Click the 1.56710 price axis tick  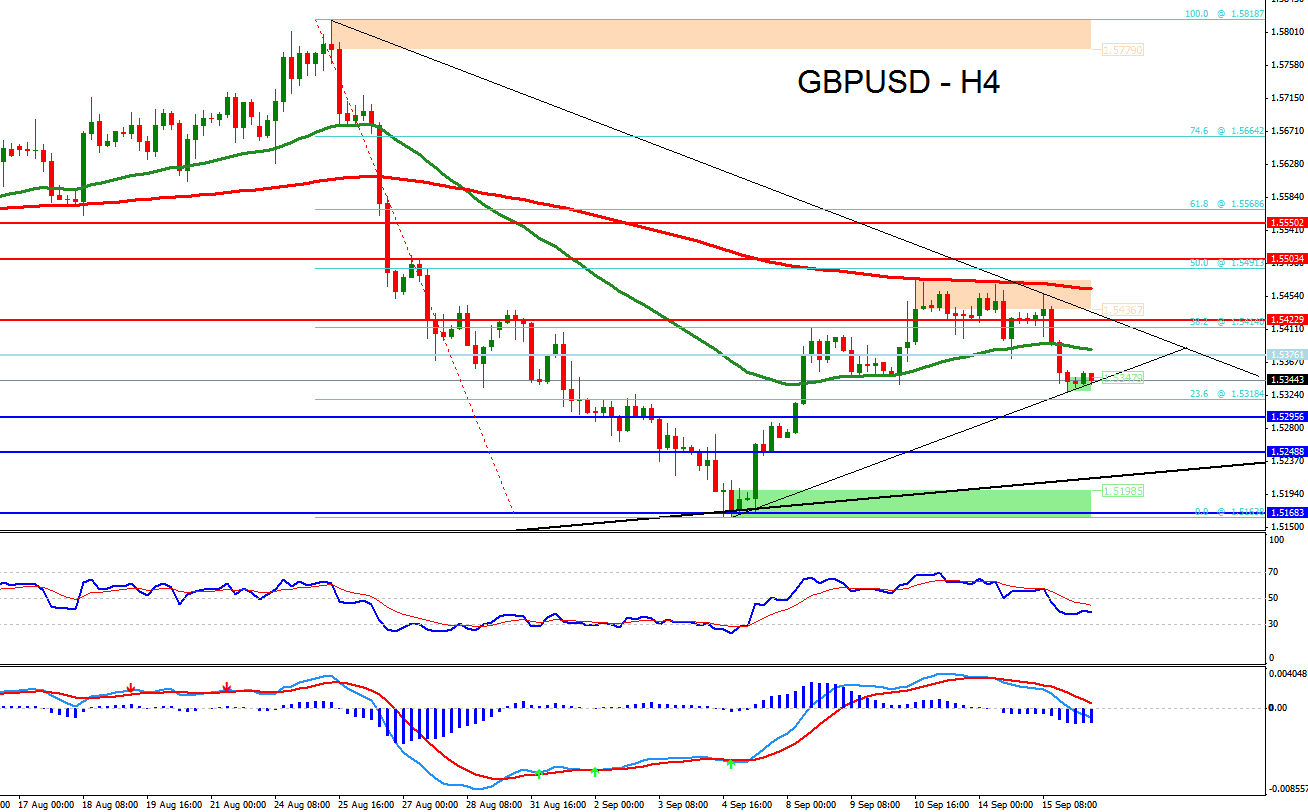[x=1286, y=131]
